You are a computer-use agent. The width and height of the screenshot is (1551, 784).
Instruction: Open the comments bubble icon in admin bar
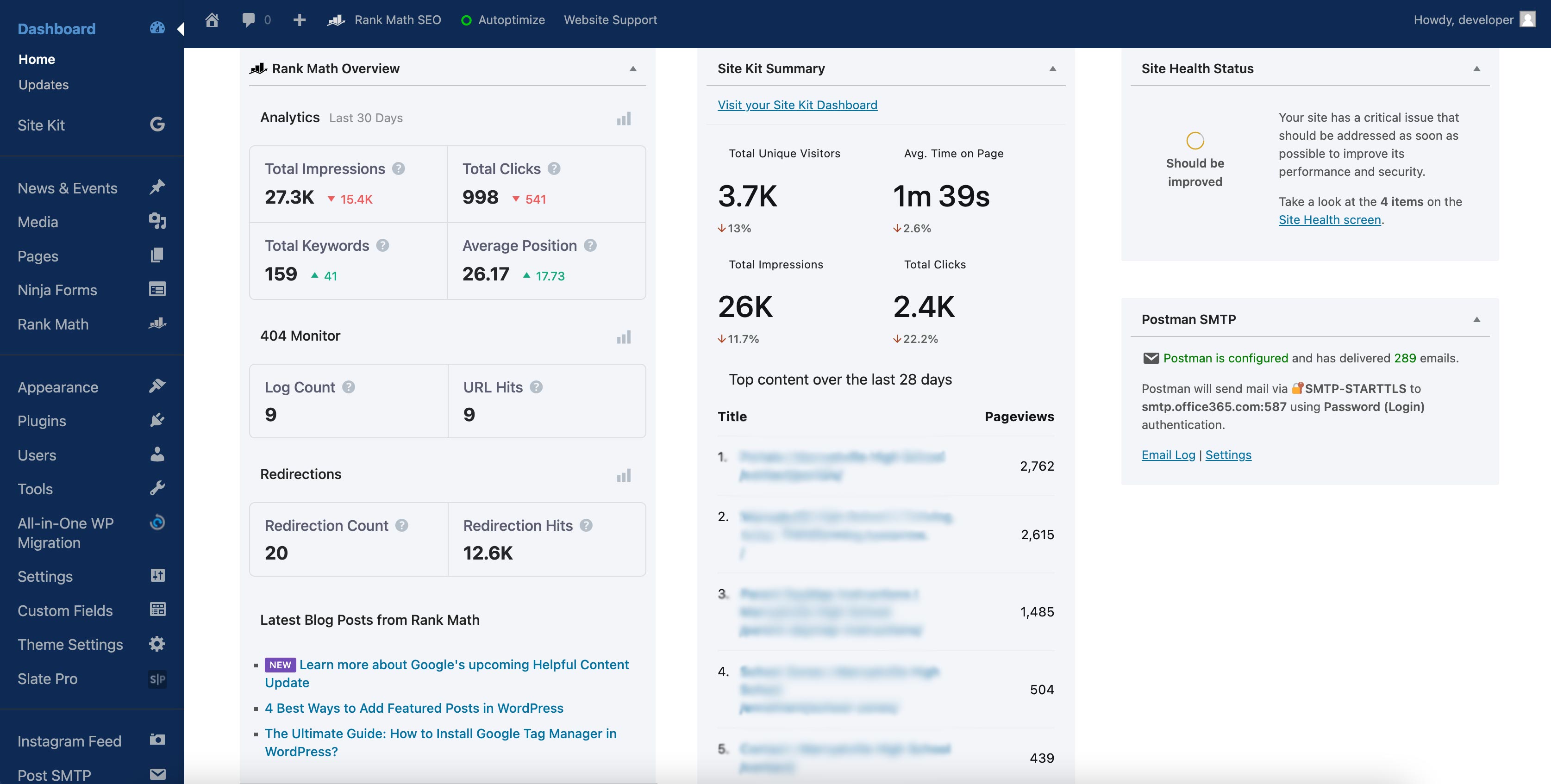click(x=248, y=20)
